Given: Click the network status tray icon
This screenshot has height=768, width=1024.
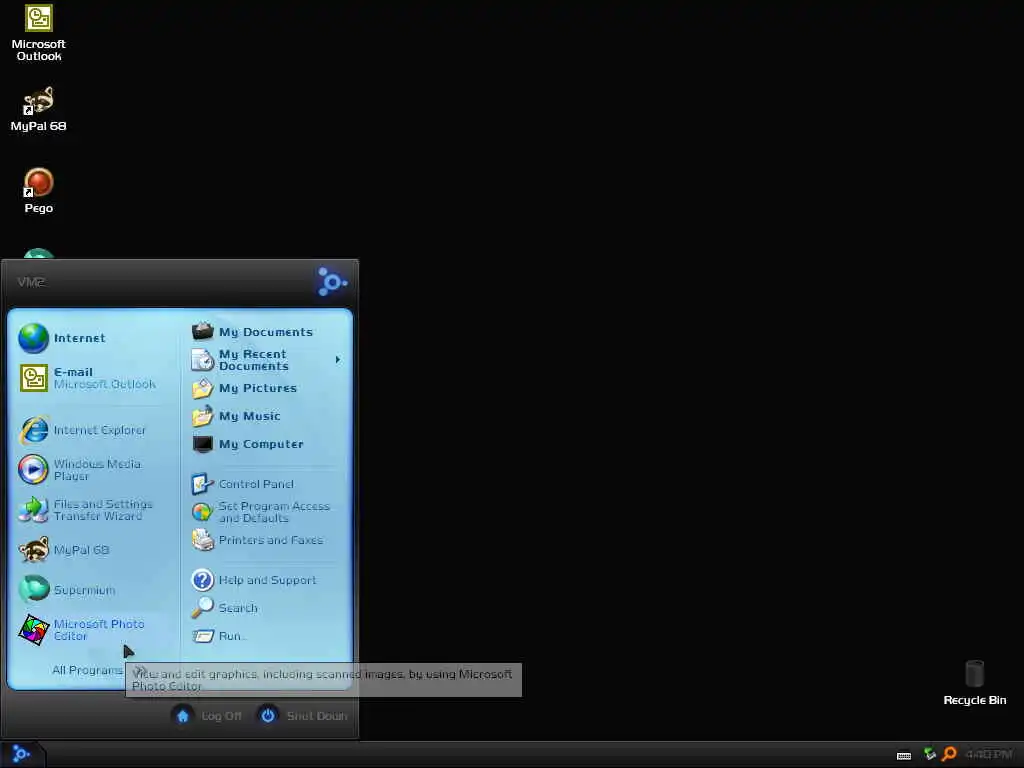Looking at the screenshot, I should click(x=930, y=754).
